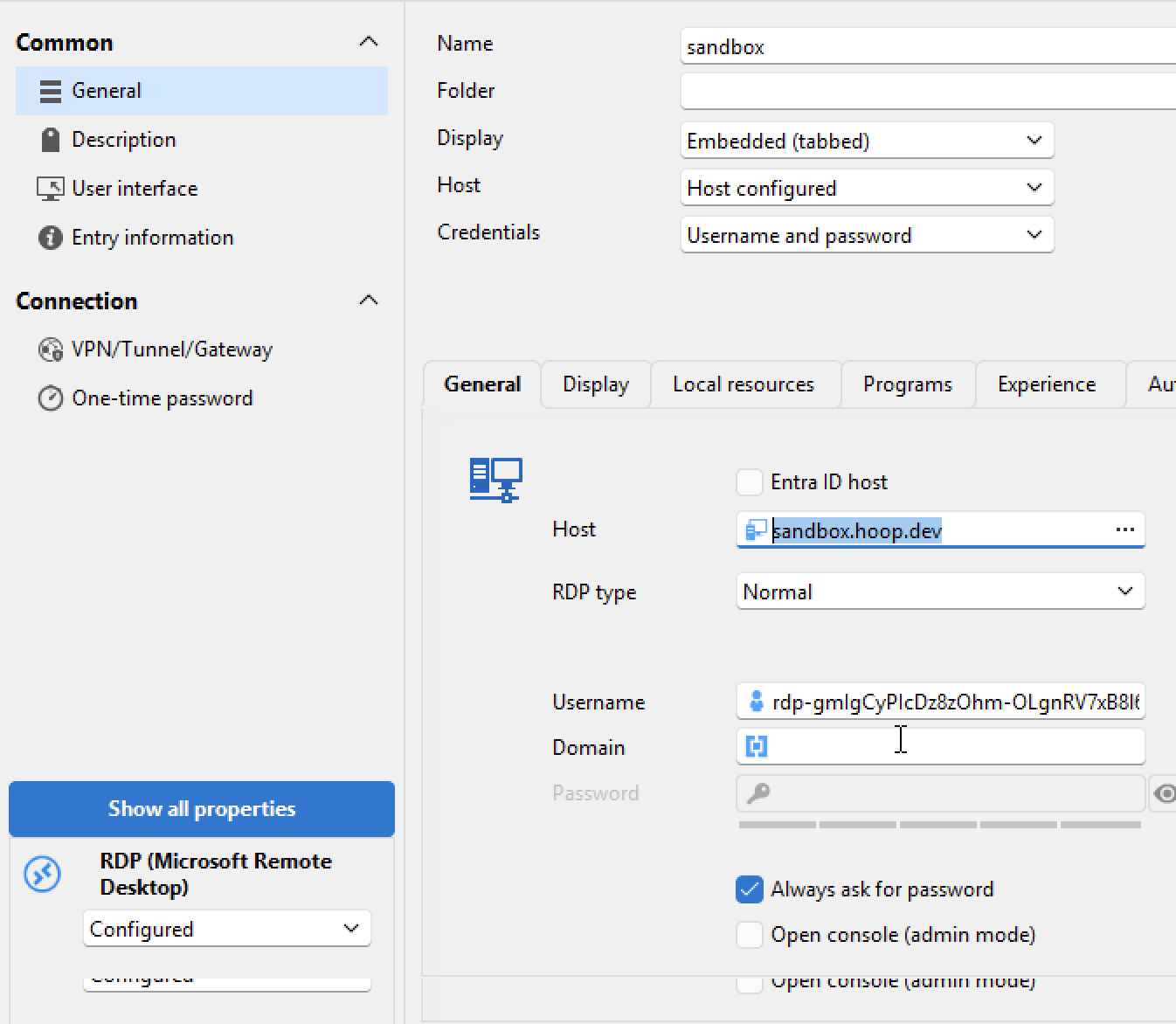Switch to the Display tab
The width and height of the screenshot is (1176, 1024).
coord(596,384)
